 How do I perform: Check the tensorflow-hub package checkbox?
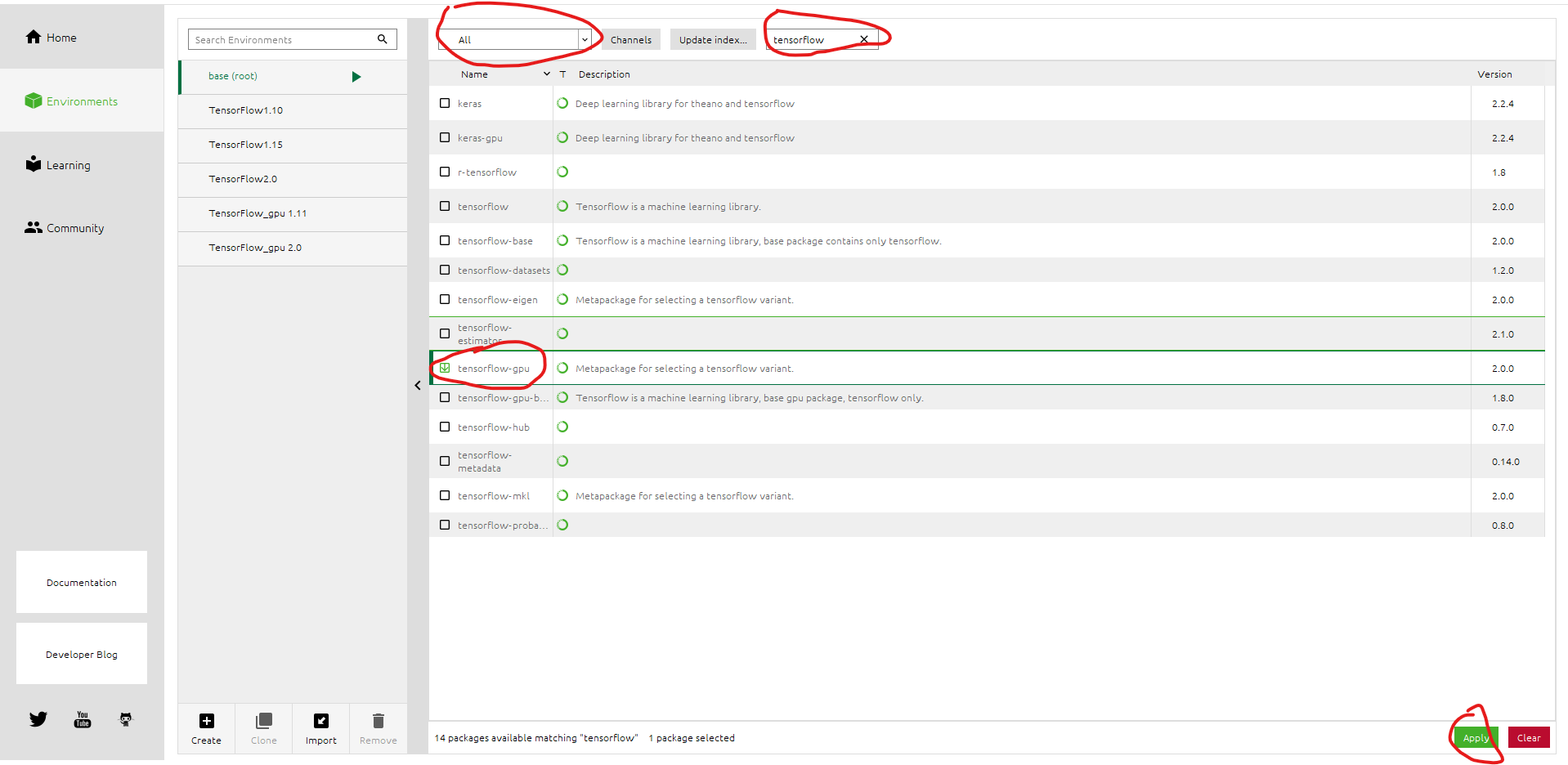(445, 427)
